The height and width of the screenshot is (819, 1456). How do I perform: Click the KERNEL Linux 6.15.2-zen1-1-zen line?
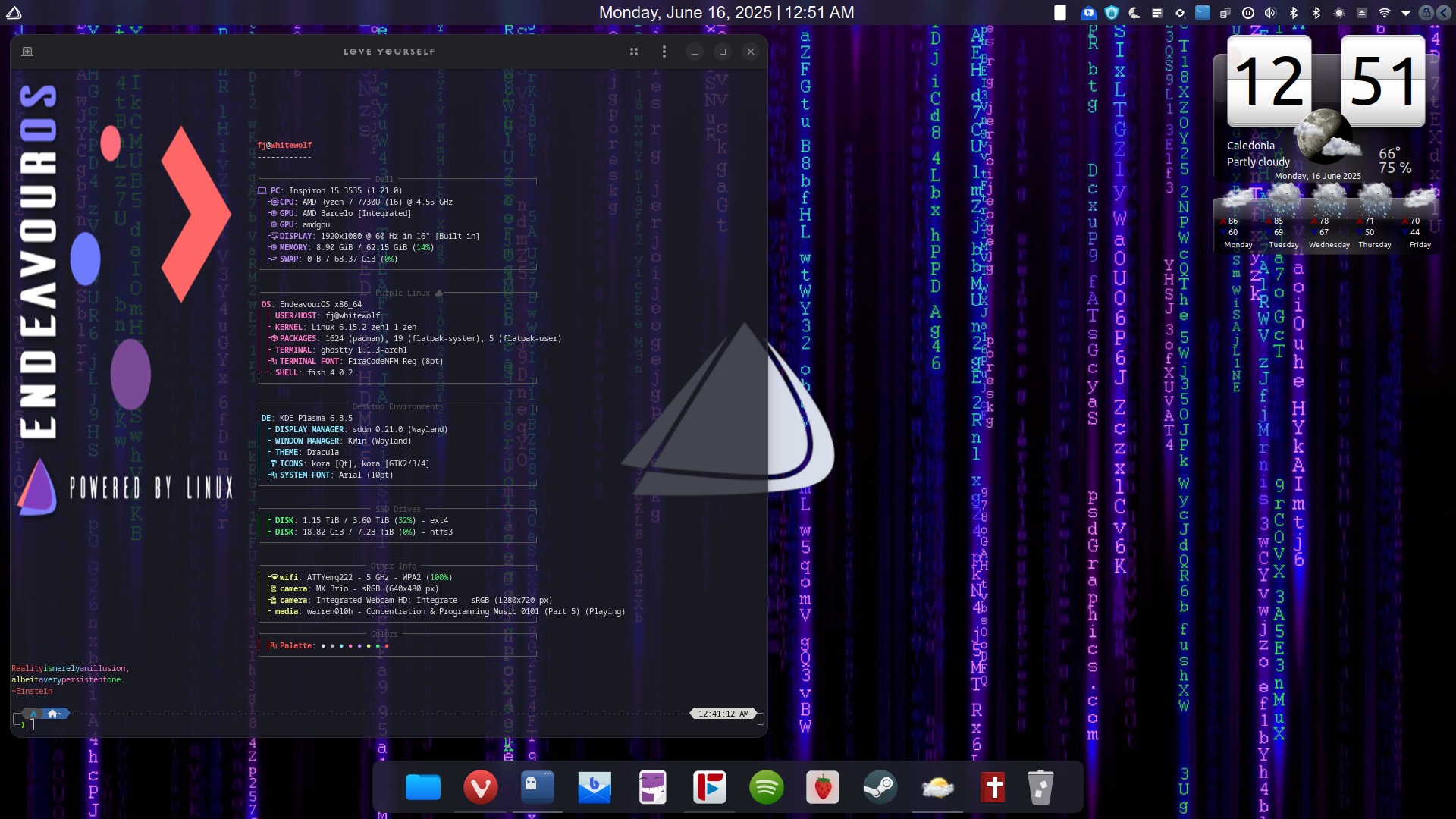point(346,327)
